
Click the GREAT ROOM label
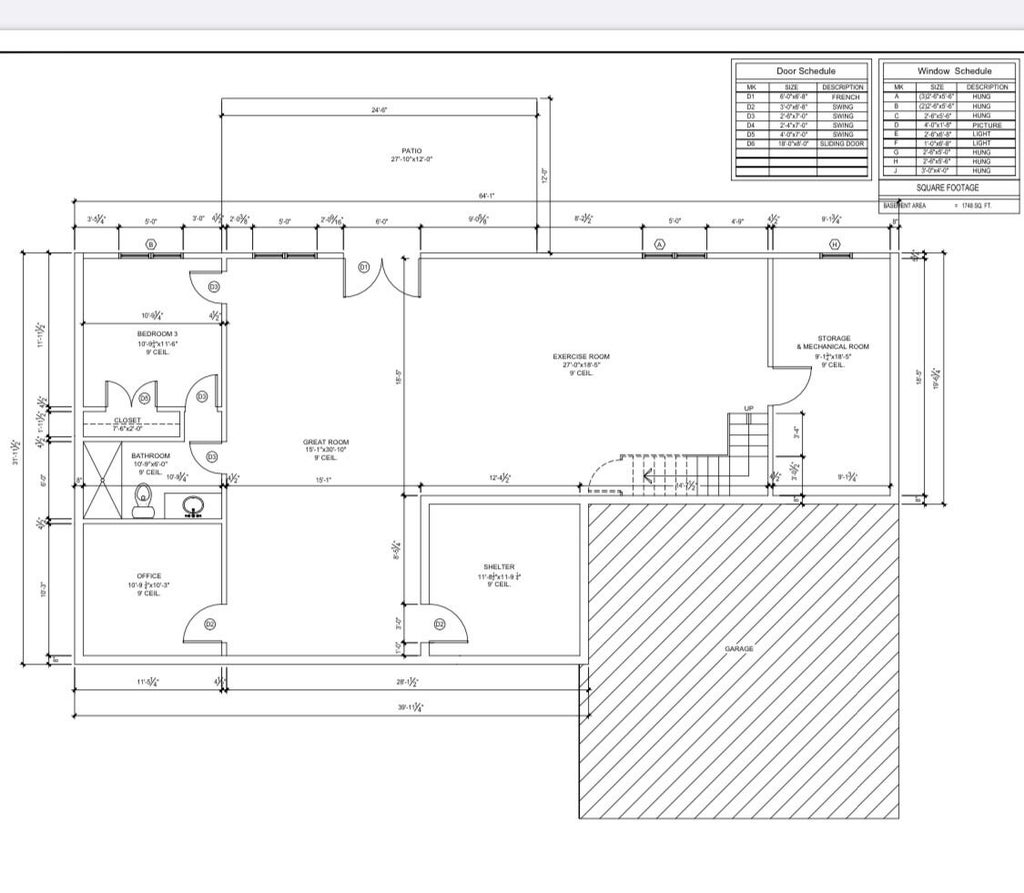[326, 442]
